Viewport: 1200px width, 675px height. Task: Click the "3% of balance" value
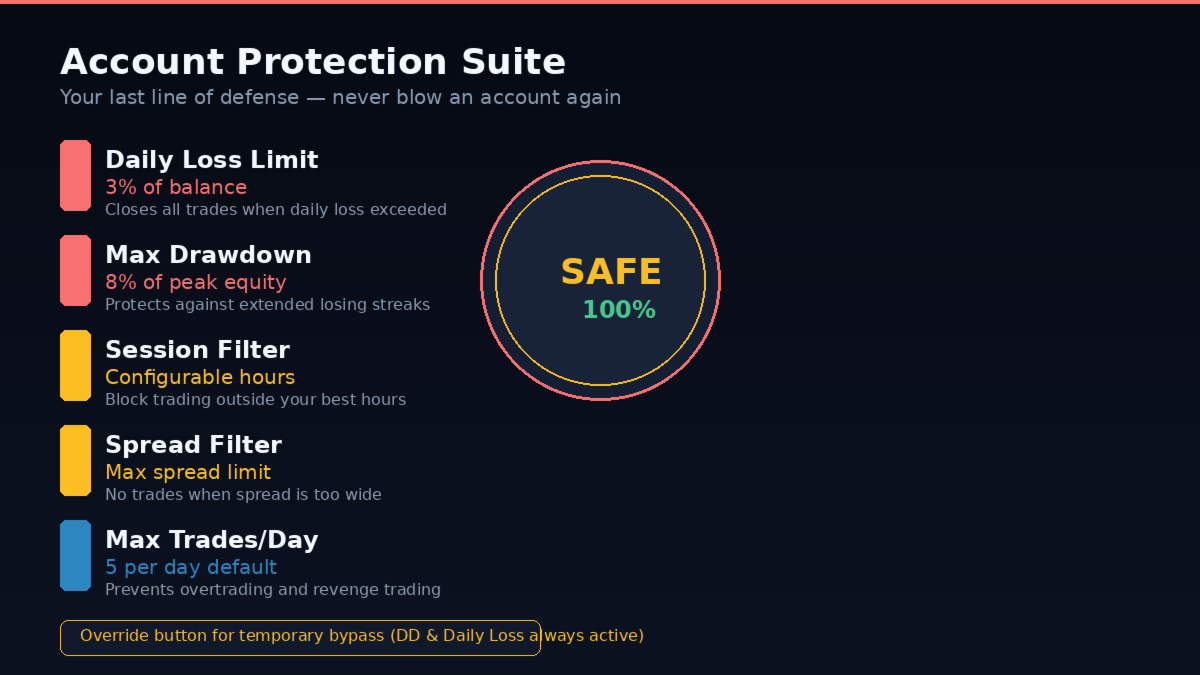pyautogui.click(x=176, y=187)
